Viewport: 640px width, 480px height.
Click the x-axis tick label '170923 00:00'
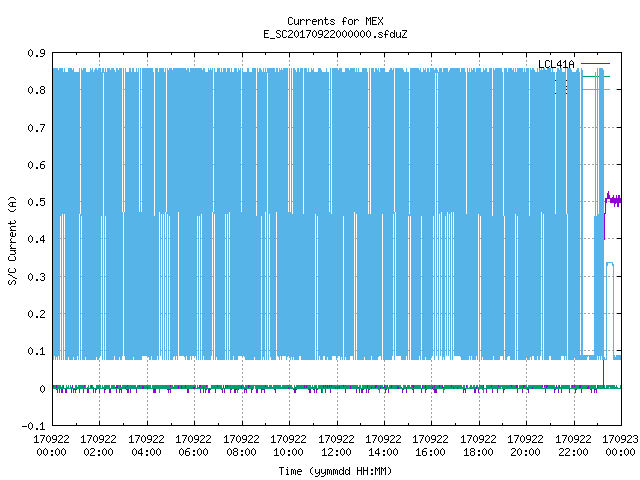coord(620,445)
